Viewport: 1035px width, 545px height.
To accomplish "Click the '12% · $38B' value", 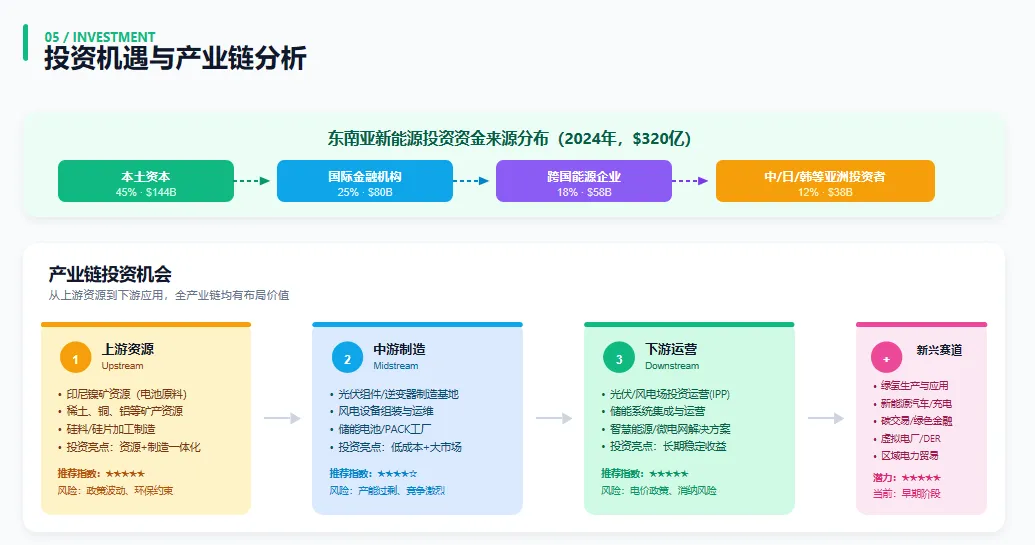I will [x=825, y=192].
